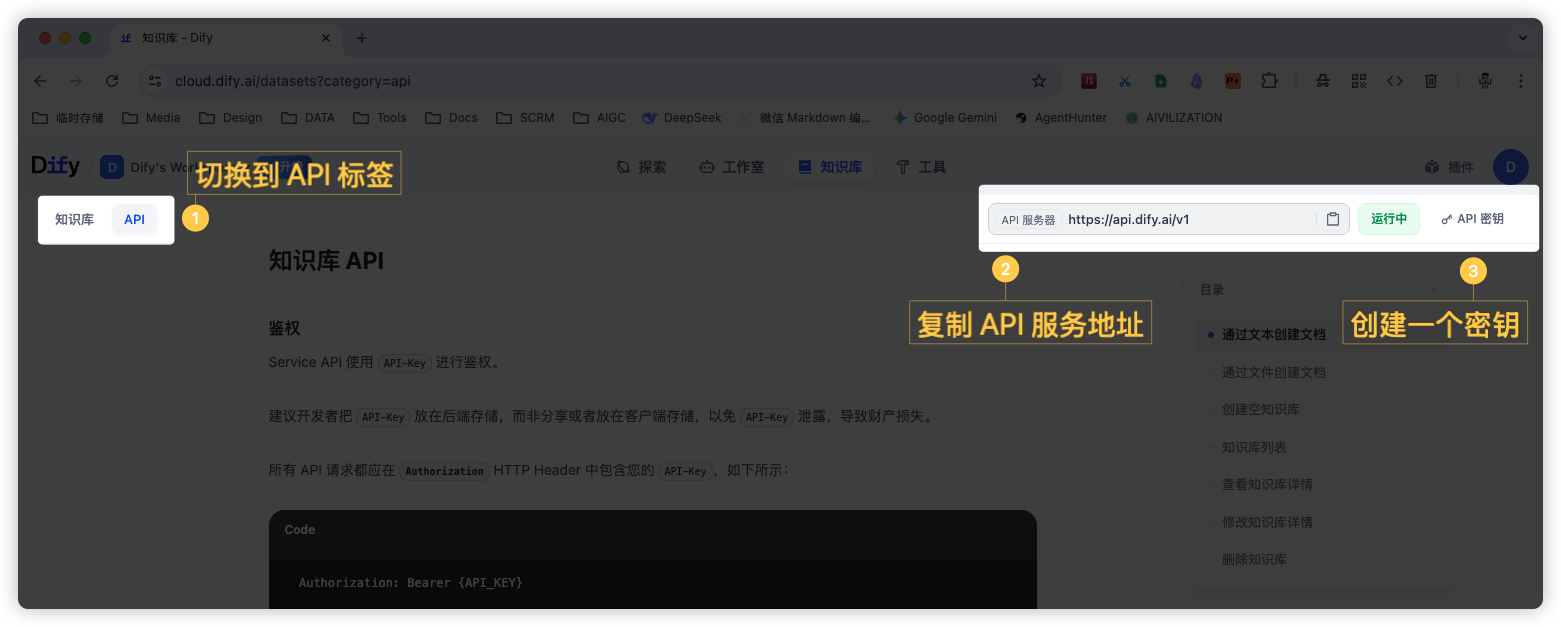
Task: Click the browser address bar URL
Action: [293, 81]
